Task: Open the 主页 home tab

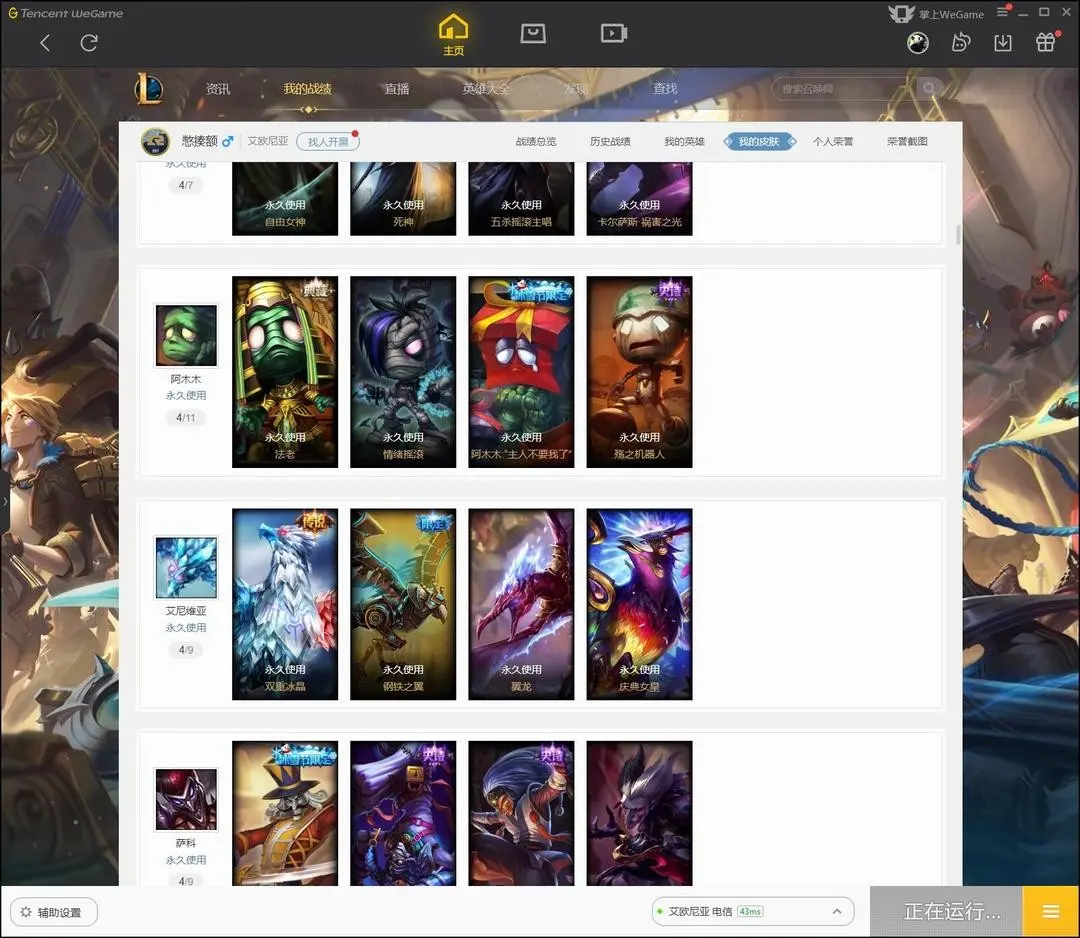Action: (x=453, y=36)
